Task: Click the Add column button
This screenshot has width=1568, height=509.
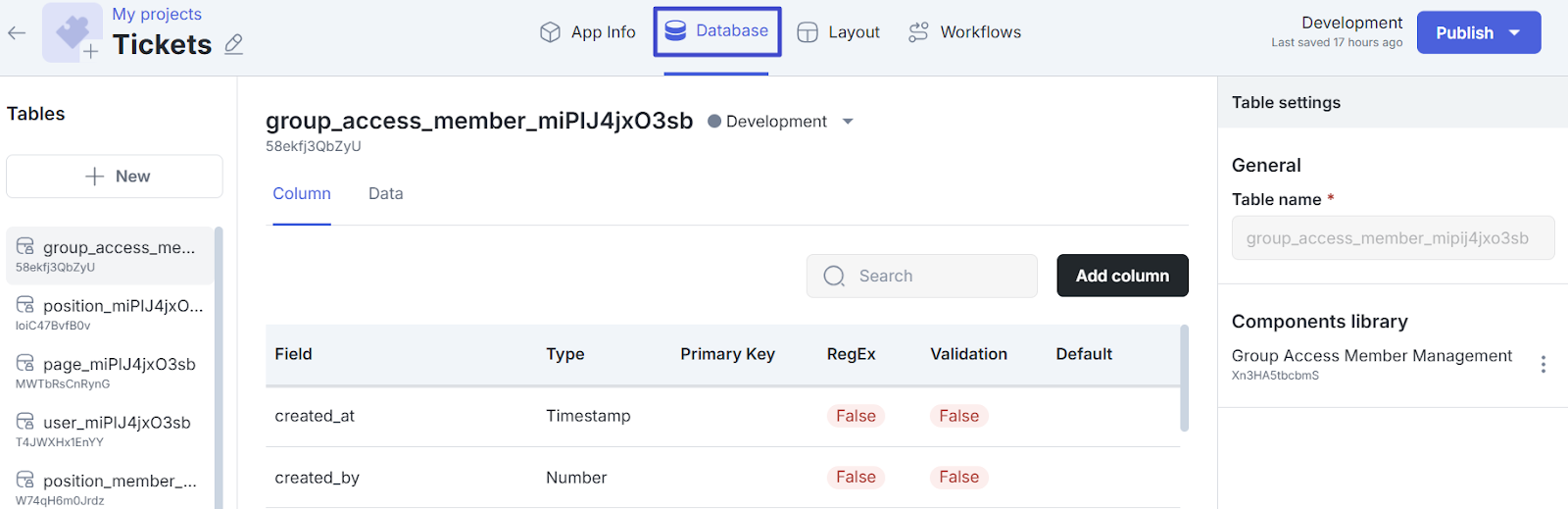Action: (x=1122, y=276)
